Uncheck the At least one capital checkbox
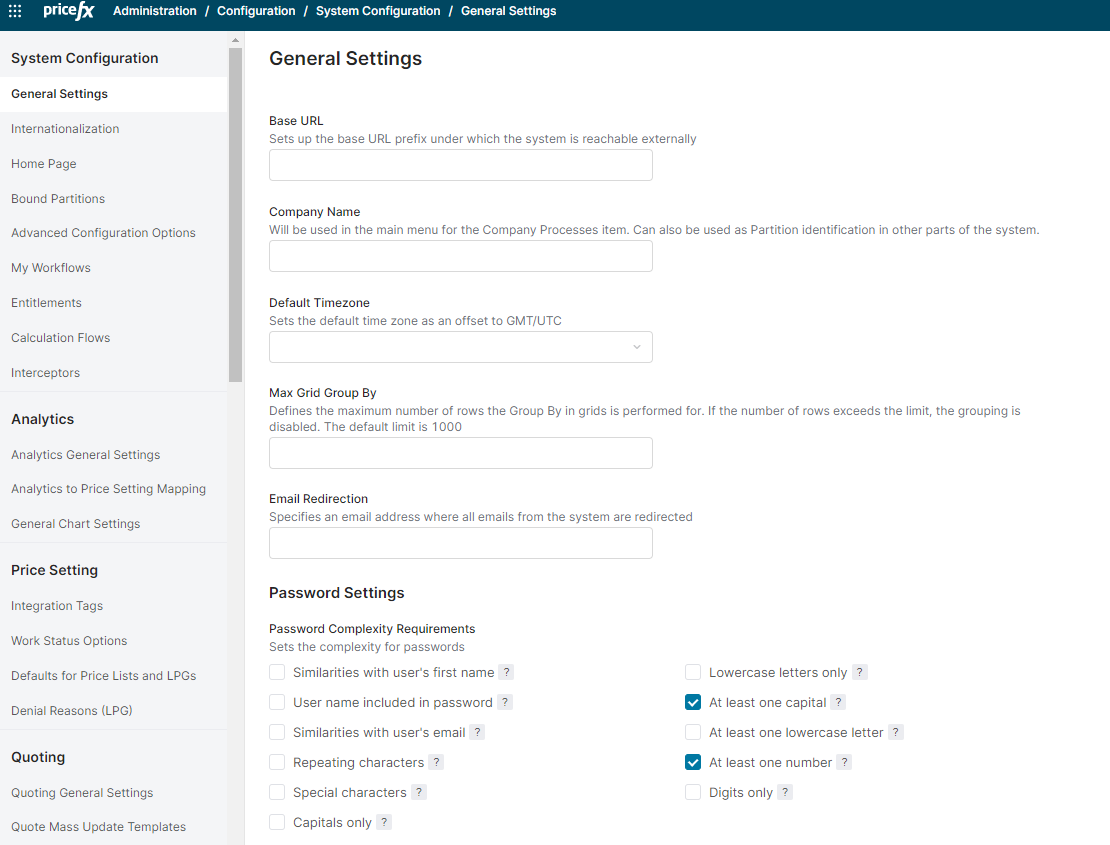Screen dimensions: 1110x845 [693, 703]
